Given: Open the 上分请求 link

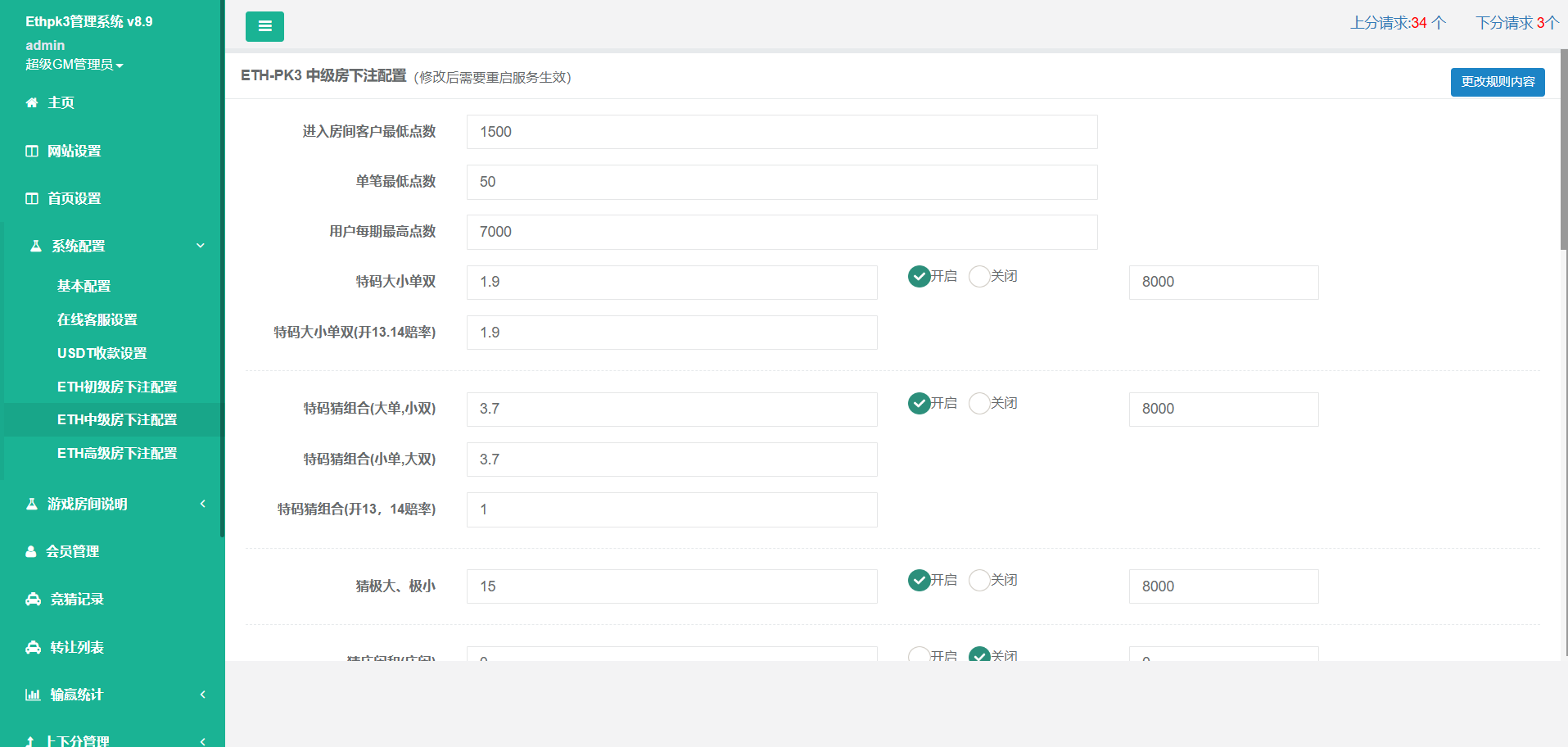Looking at the screenshot, I should [1398, 23].
